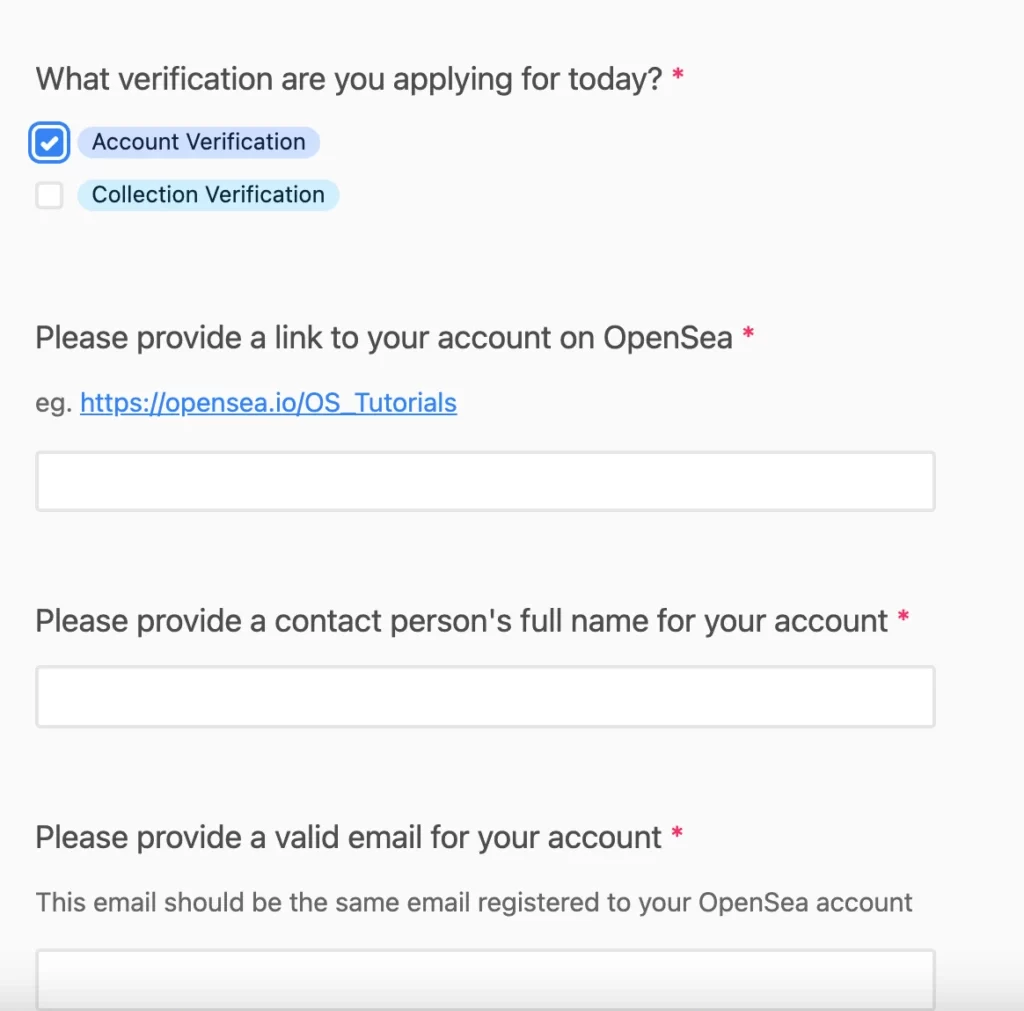Screen dimensions: 1024x1011
Task: Click the red asterisk after the OpenSea link question
Action: tap(748, 333)
